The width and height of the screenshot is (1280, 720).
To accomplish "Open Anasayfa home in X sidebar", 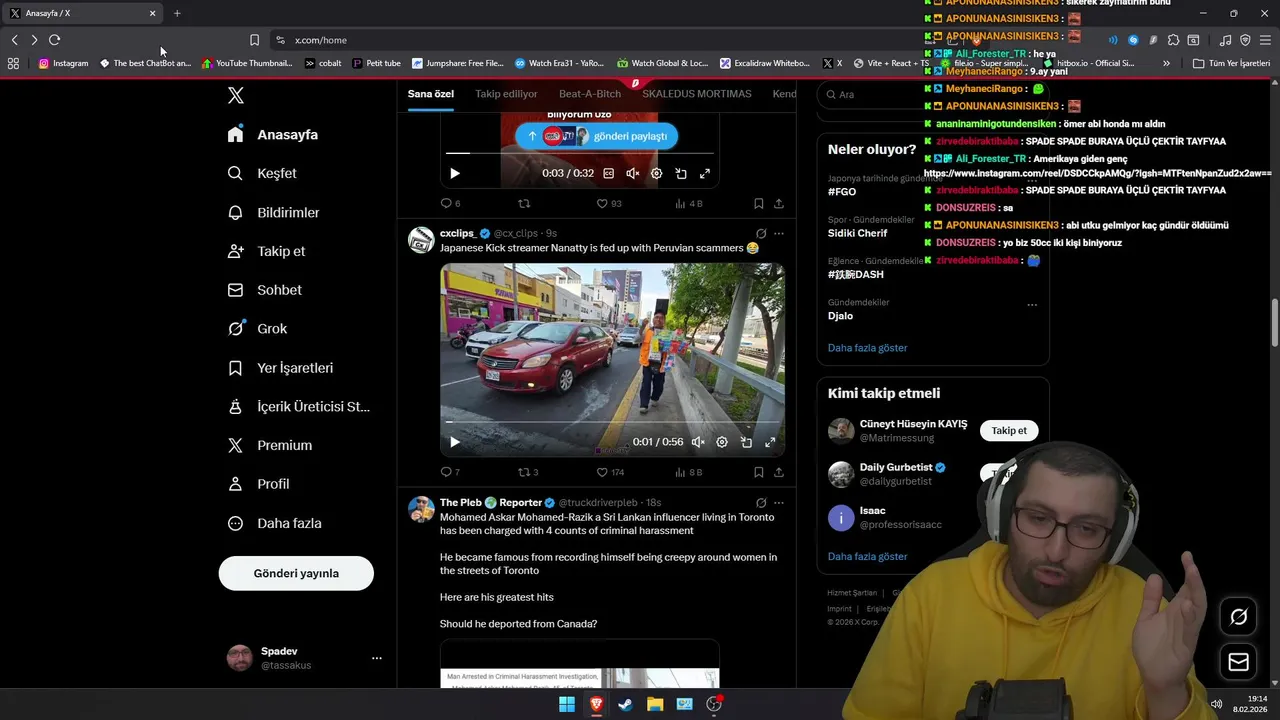I will tap(272, 134).
